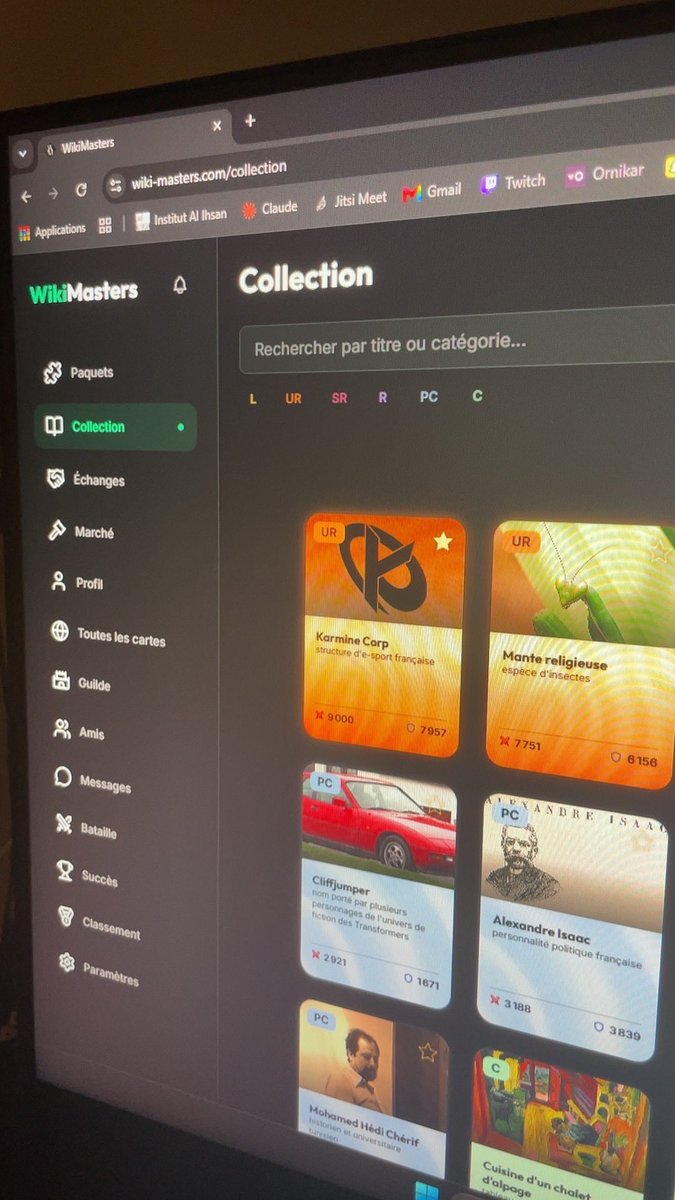Screen dimensions: 675x1200
Task: Click the Classement badge icon
Action: coord(66,918)
